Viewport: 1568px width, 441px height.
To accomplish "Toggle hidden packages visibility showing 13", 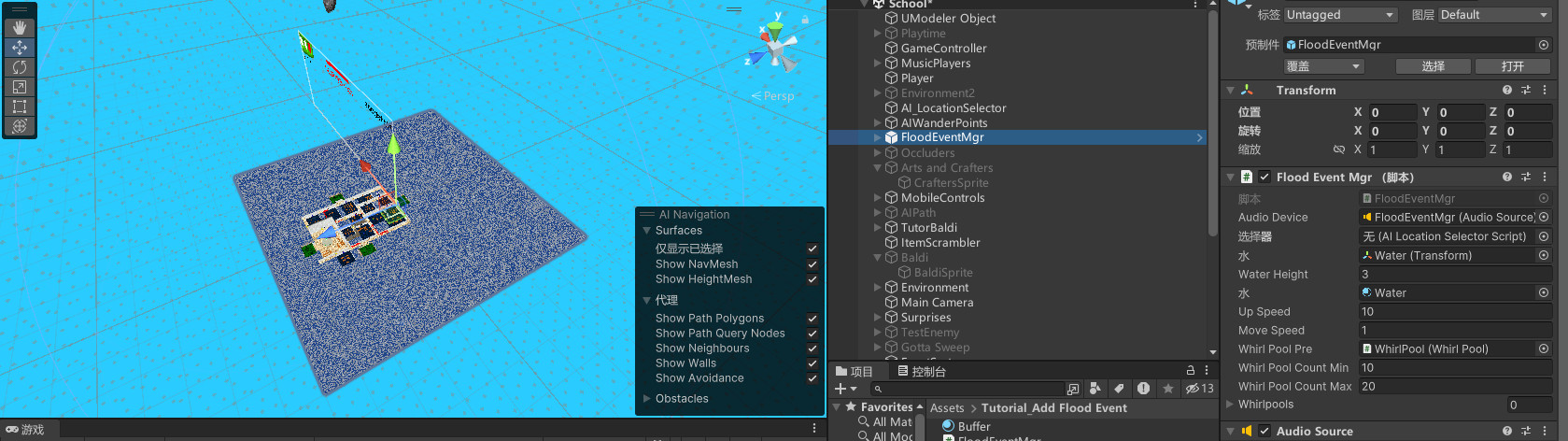I will point(1200,389).
